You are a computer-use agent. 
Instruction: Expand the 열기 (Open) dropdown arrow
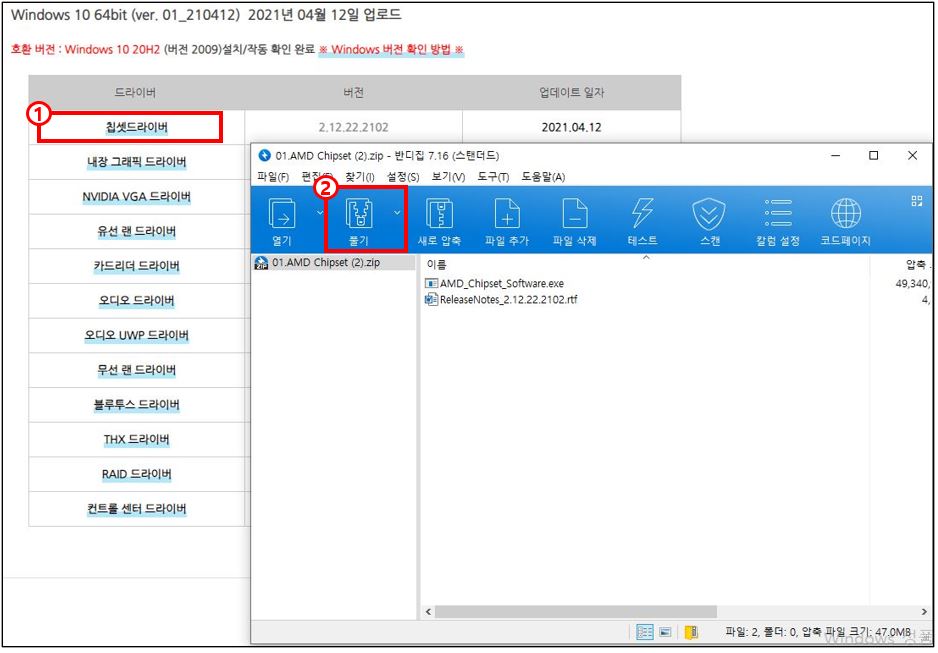coord(320,212)
